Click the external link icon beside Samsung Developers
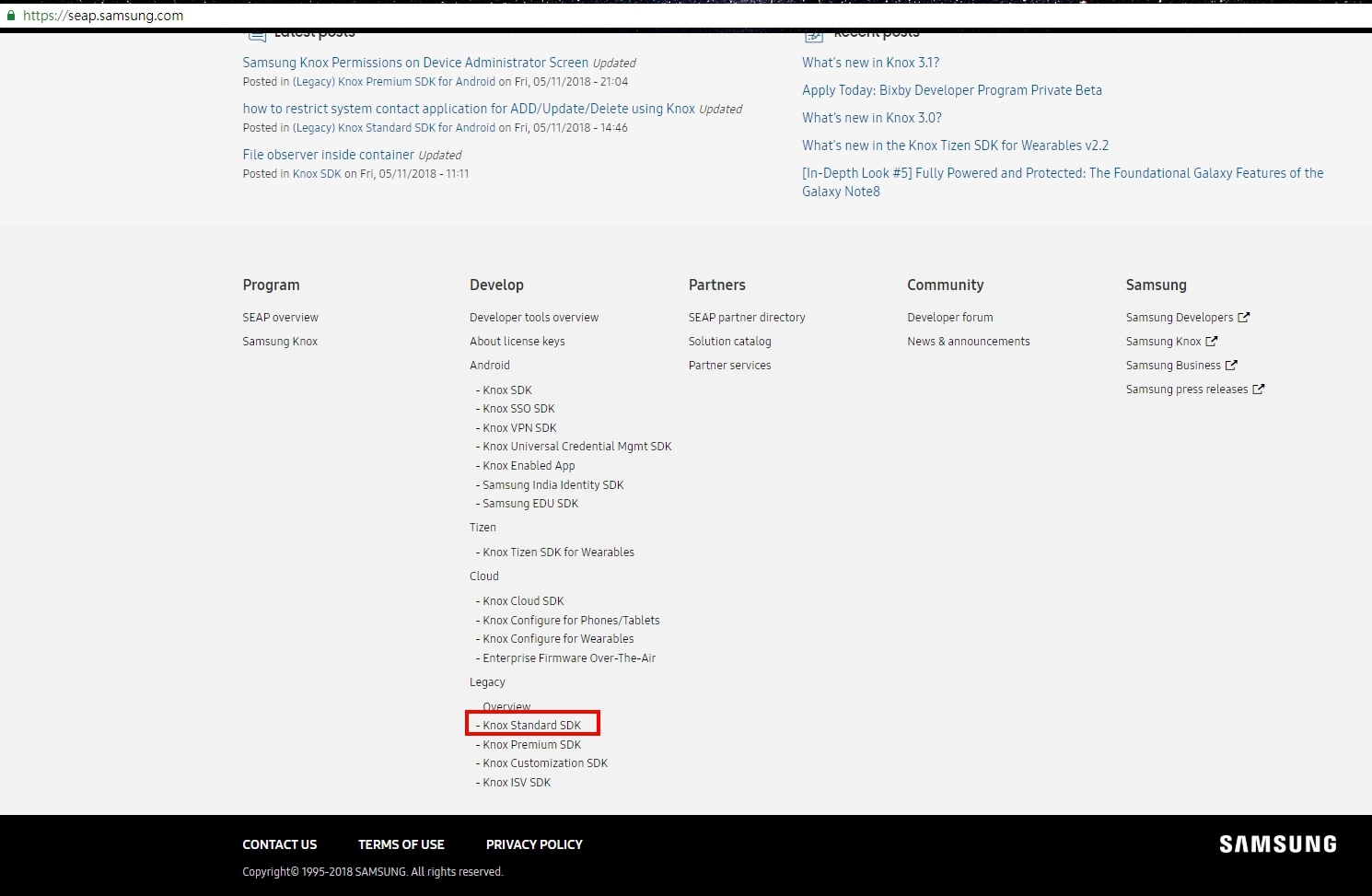This screenshot has height=896, width=1372. pos(1244,317)
